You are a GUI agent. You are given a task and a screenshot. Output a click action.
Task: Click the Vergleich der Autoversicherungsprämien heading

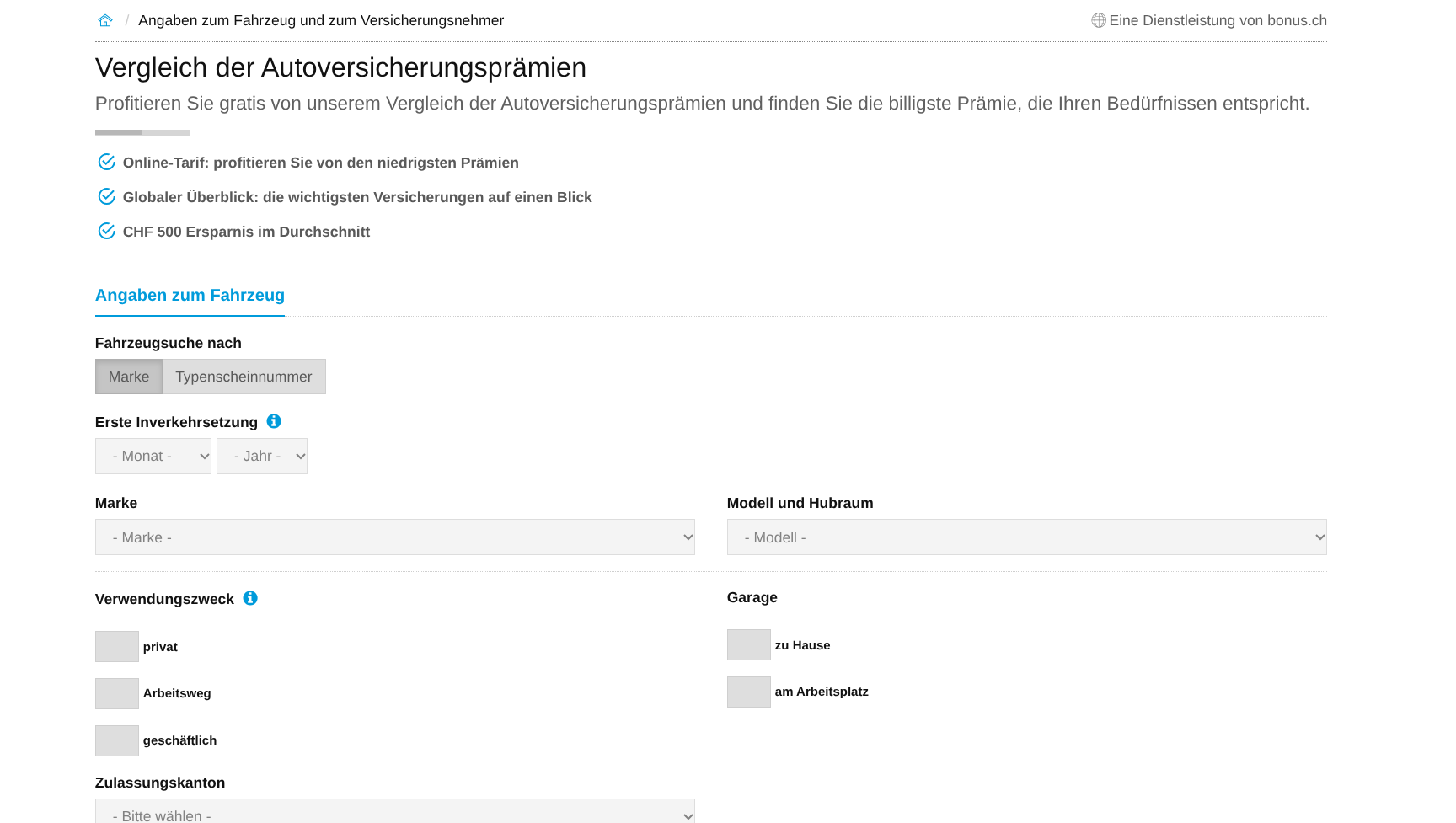point(340,67)
